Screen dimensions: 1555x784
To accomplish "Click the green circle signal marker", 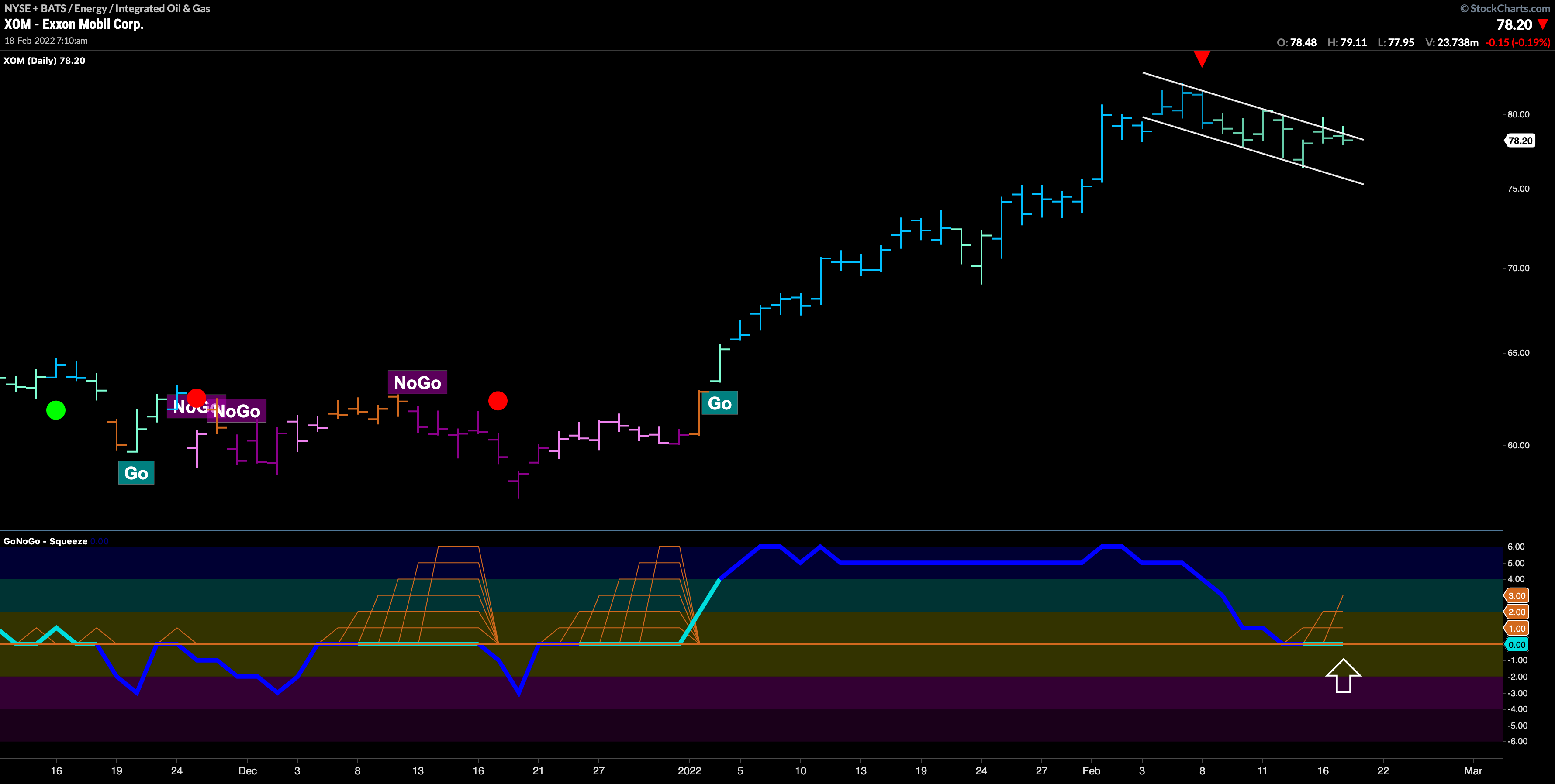I will pyautogui.click(x=55, y=410).
